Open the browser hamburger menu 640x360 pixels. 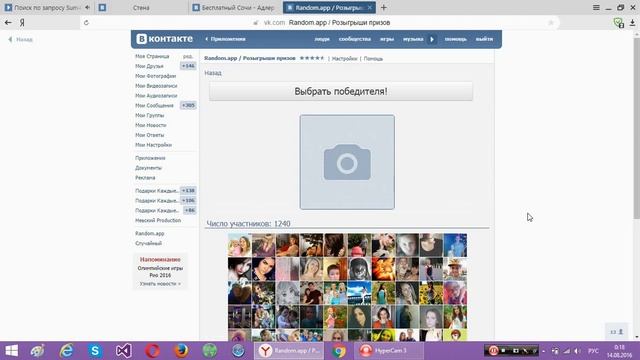tap(596, 7)
